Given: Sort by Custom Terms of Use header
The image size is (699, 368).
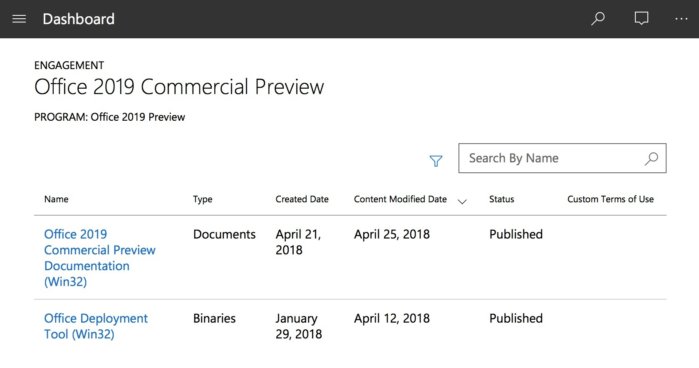Looking at the screenshot, I should pos(610,199).
